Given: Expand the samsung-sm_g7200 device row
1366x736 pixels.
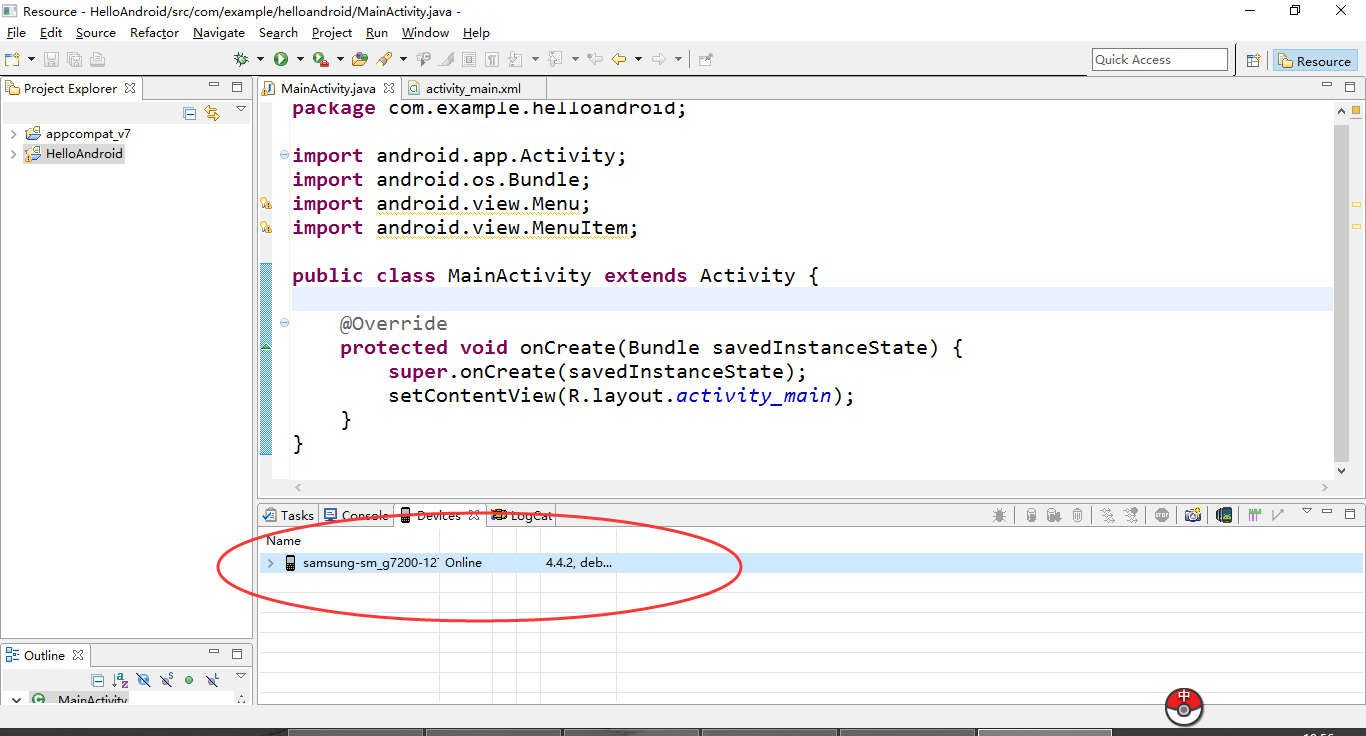Looking at the screenshot, I should [270, 563].
